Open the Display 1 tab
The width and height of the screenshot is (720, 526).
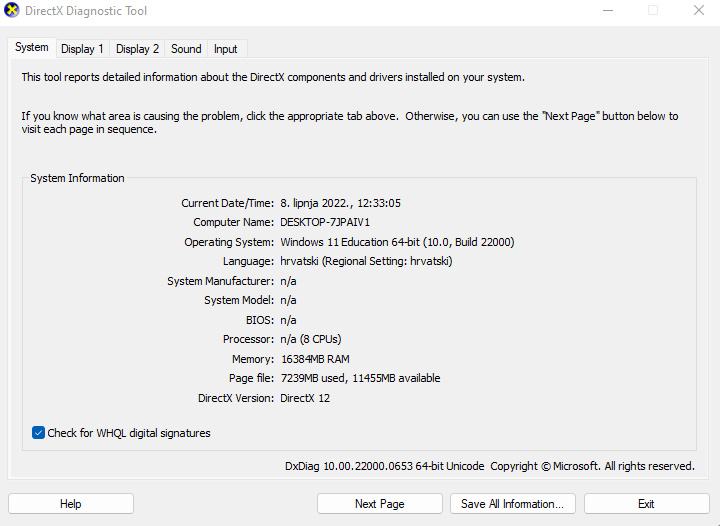pyautogui.click(x=82, y=49)
